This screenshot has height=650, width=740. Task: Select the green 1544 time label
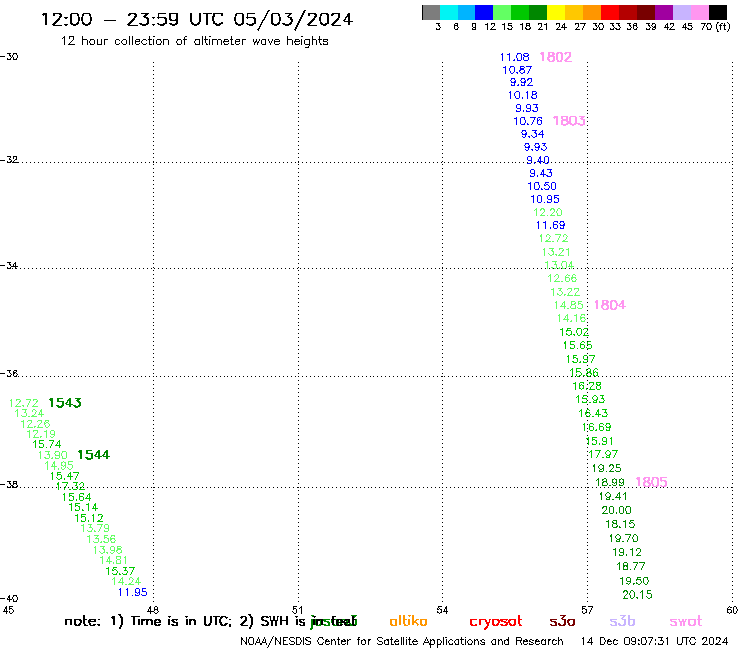pos(93,455)
